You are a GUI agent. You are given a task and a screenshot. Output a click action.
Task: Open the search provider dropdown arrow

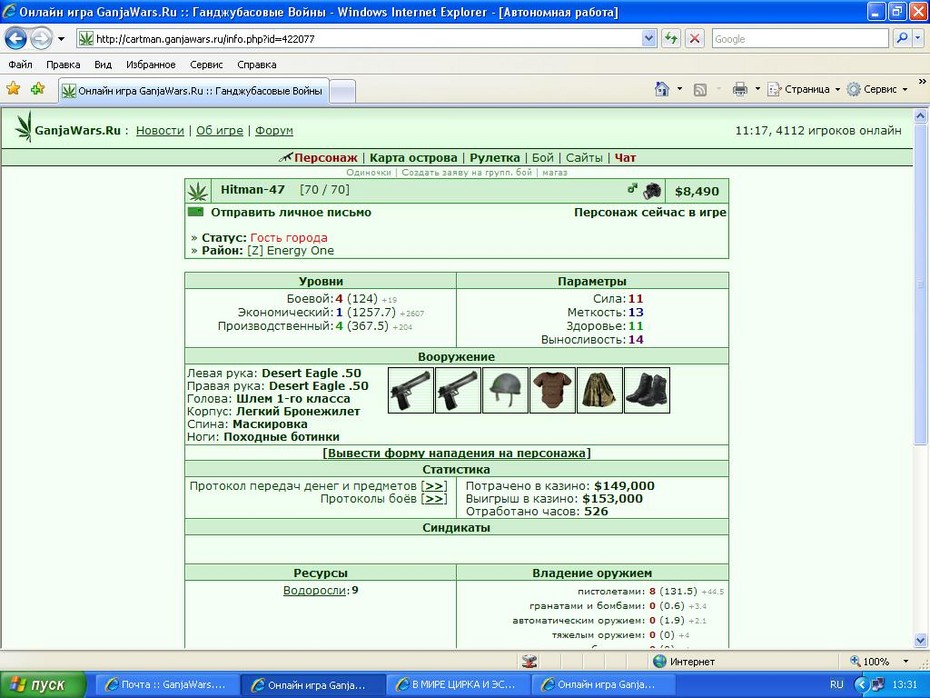918,39
